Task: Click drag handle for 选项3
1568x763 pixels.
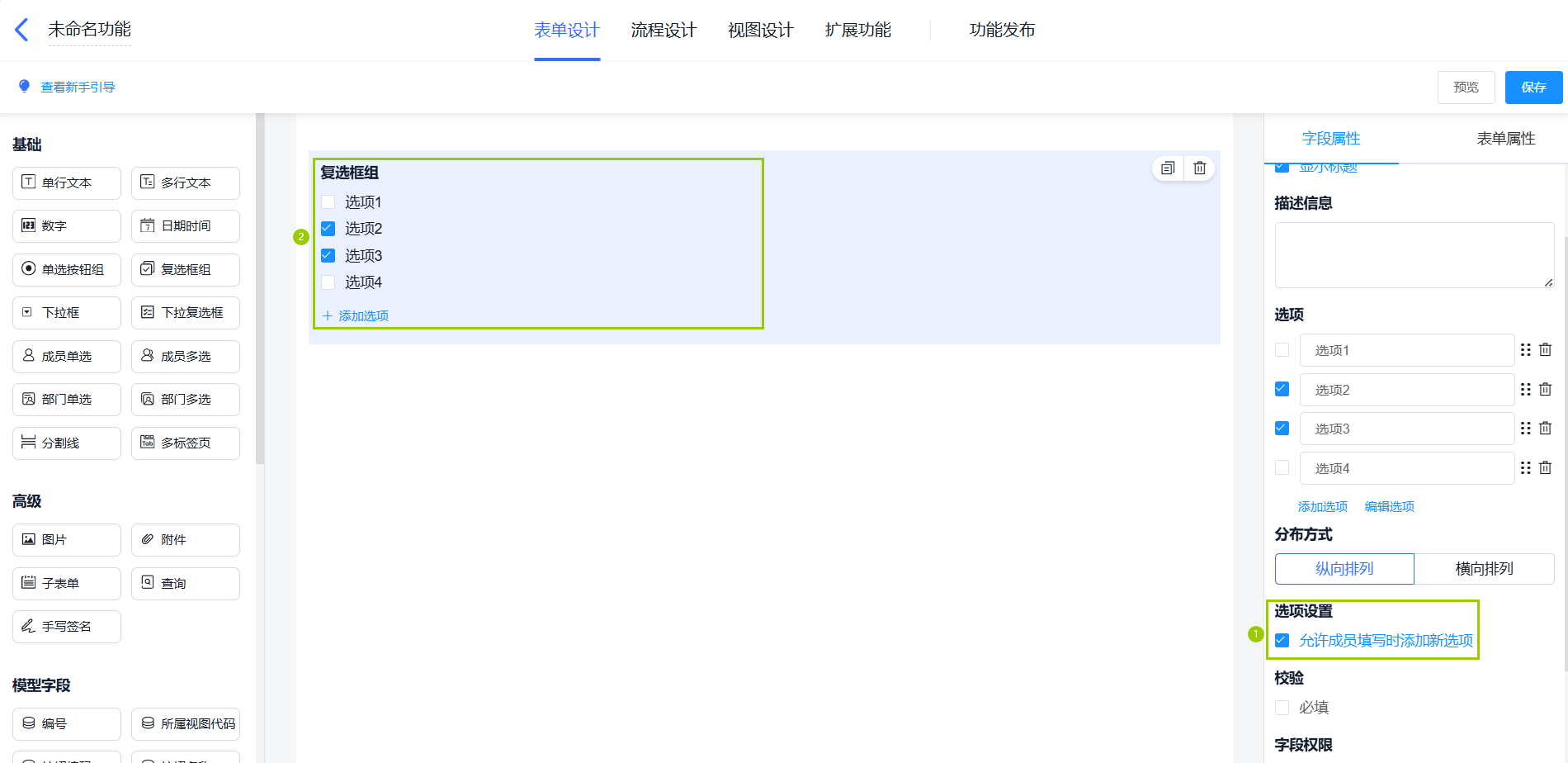Action: coord(1526,429)
